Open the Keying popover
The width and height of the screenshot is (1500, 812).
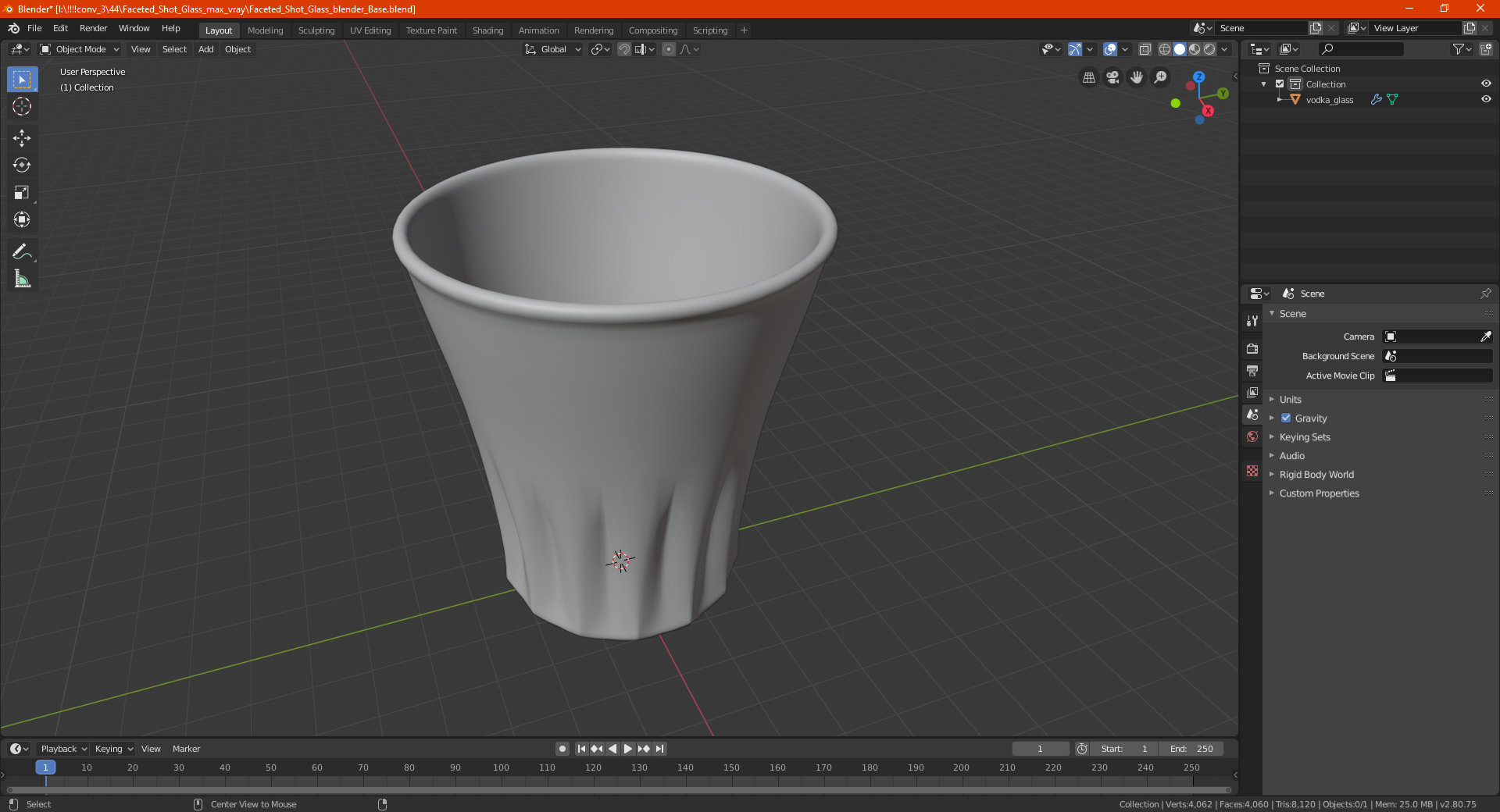pos(113,749)
